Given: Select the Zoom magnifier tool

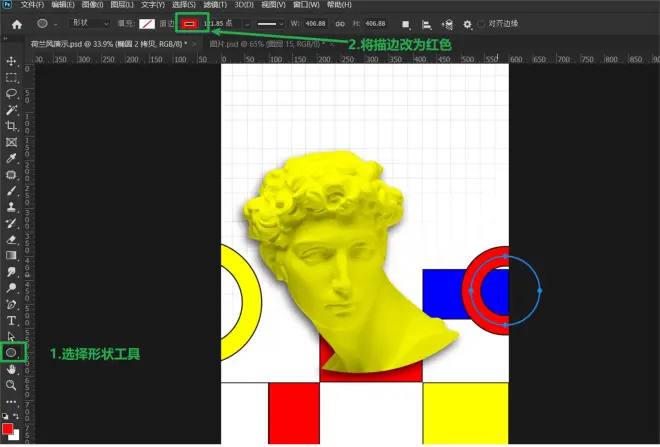Looking at the screenshot, I should [x=11, y=385].
